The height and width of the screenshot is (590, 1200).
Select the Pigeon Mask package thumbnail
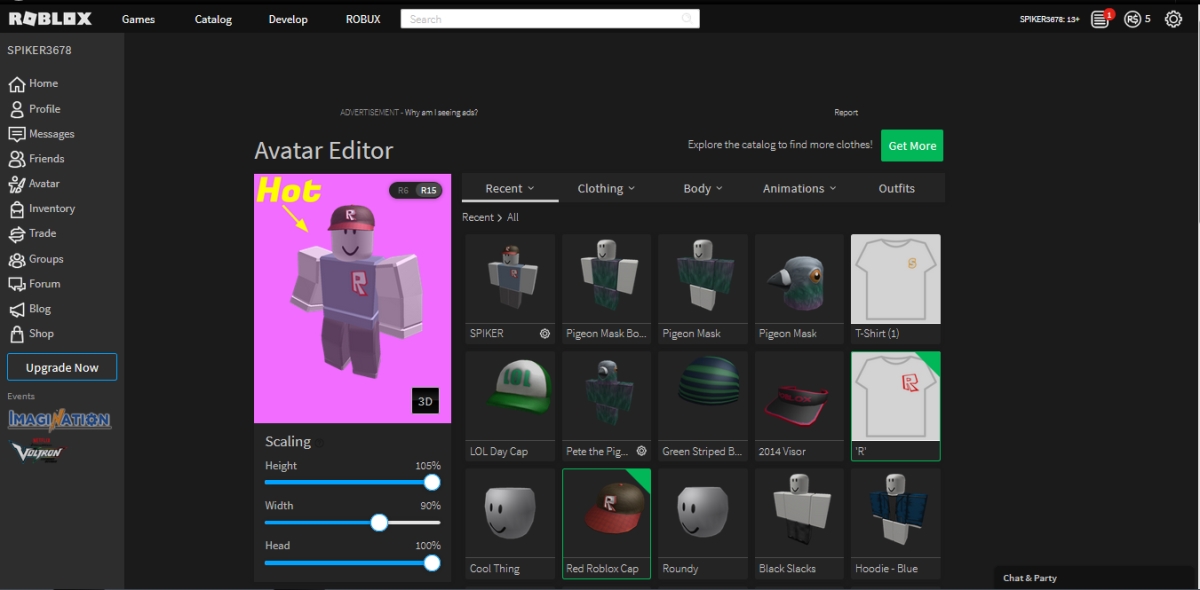[702, 289]
